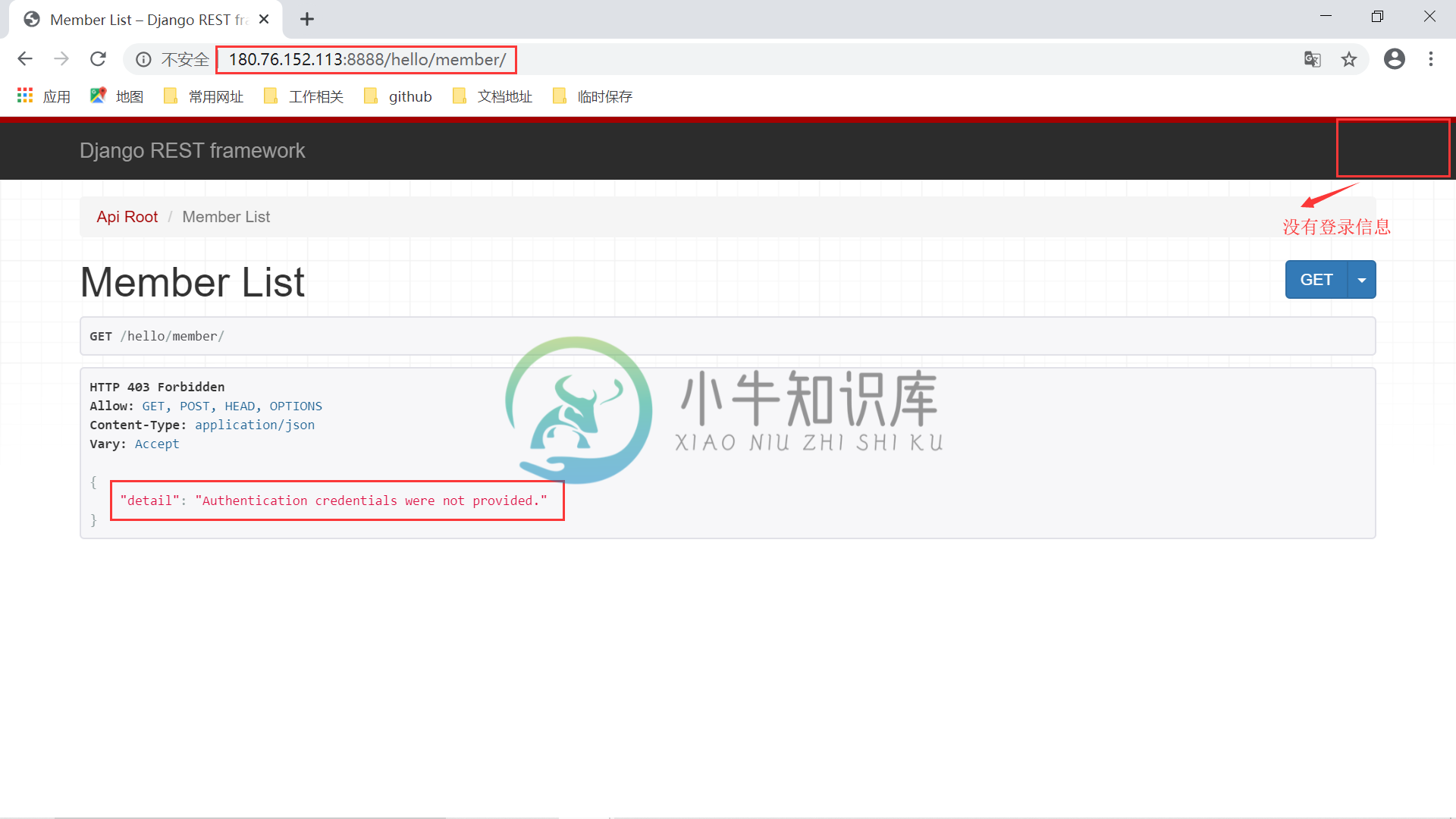Image resolution: width=1456 pixels, height=819 pixels.
Task: Open the Chrome three-dot menu
Action: pyautogui.click(x=1431, y=59)
